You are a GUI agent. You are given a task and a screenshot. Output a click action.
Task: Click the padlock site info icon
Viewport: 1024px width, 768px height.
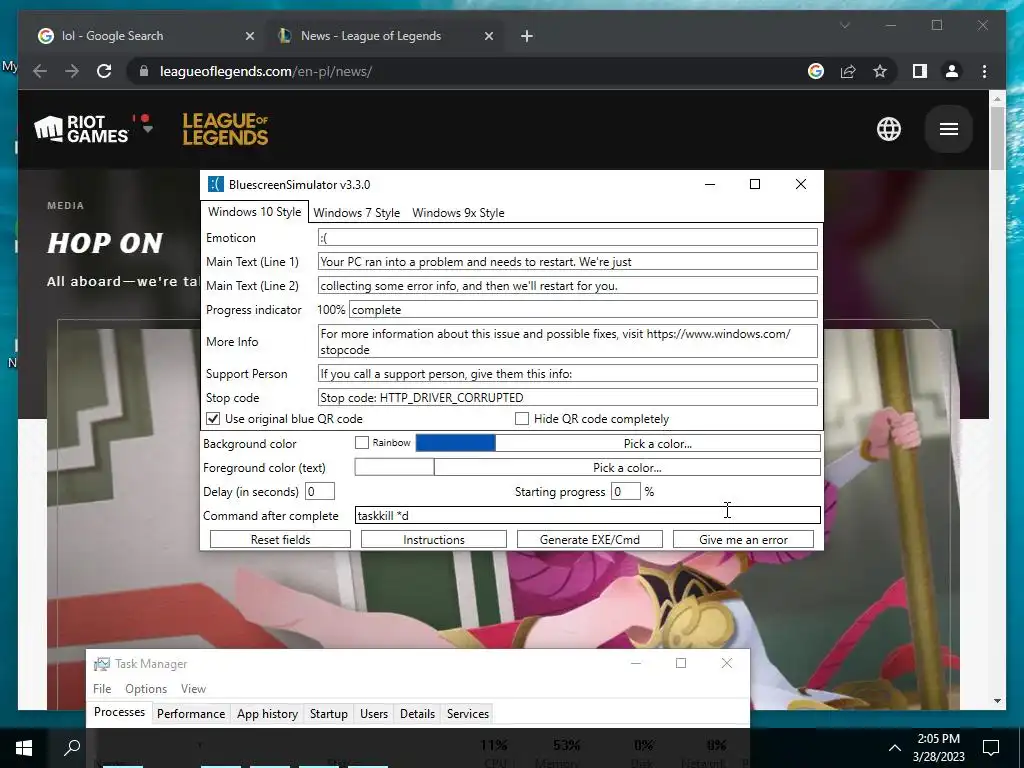coord(144,71)
